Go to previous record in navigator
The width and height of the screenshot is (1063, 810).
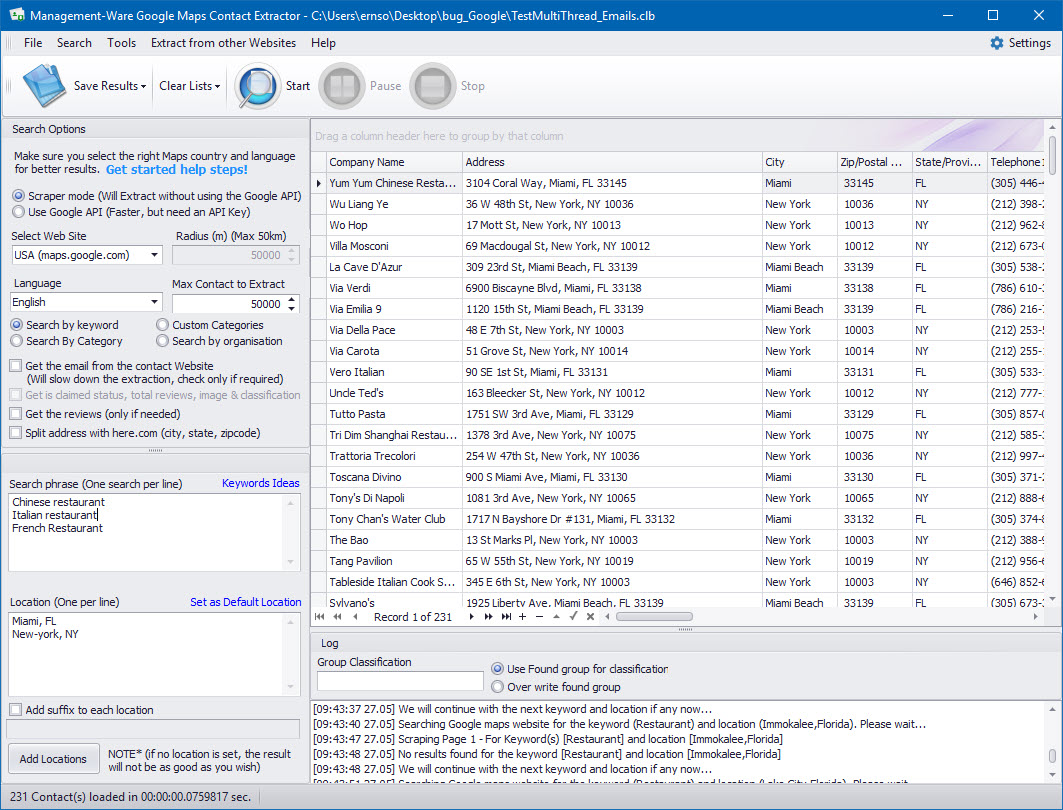[x=355, y=617]
